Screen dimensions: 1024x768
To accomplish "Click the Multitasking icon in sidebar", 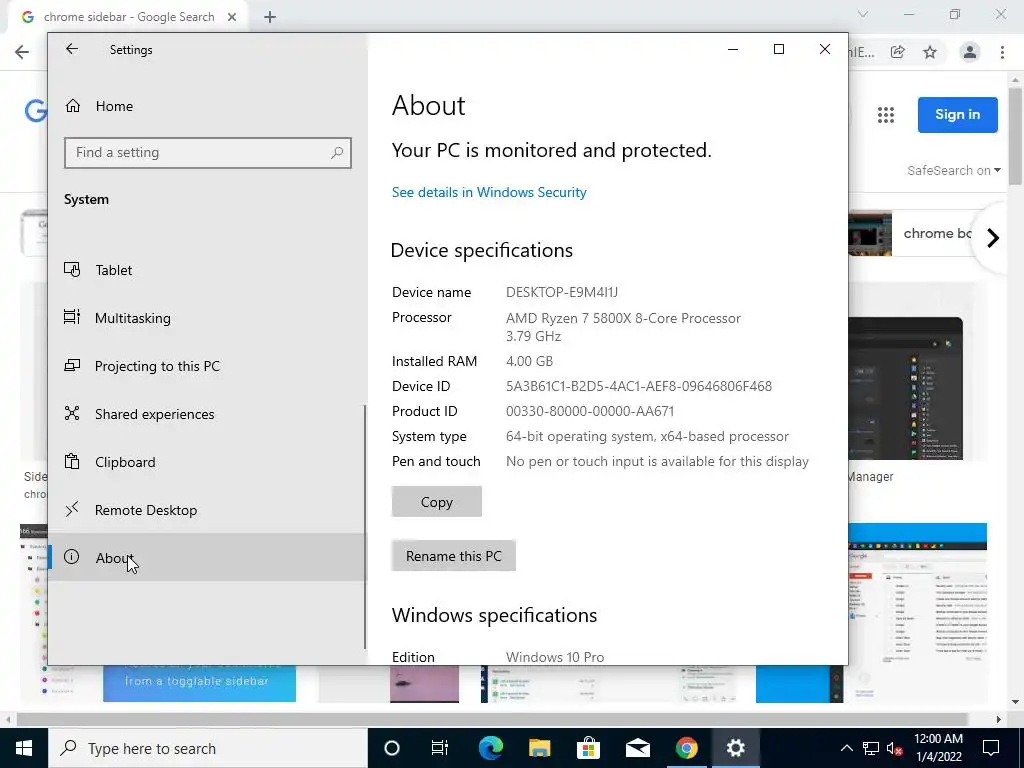I will 72,317.
